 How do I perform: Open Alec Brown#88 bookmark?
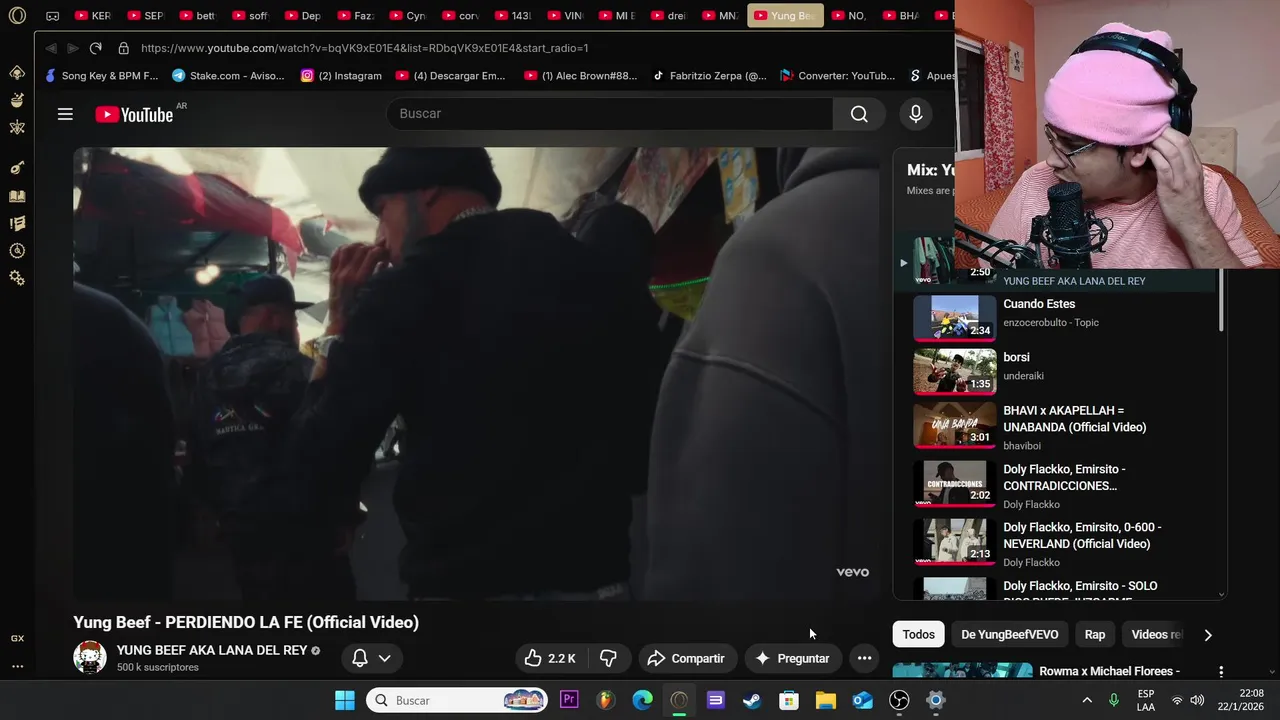pos(581,76)
